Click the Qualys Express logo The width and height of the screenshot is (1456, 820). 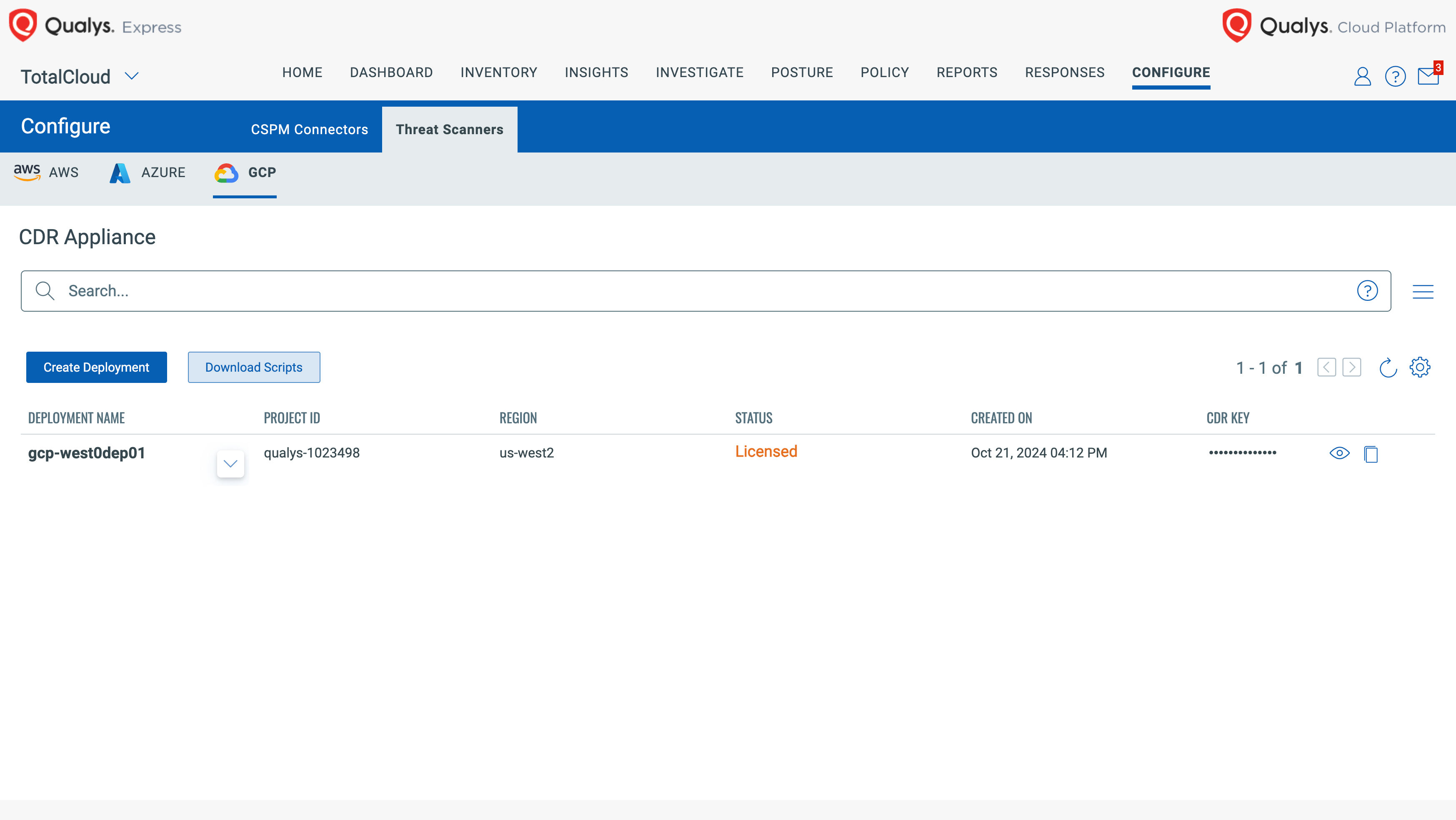[95, 25]
